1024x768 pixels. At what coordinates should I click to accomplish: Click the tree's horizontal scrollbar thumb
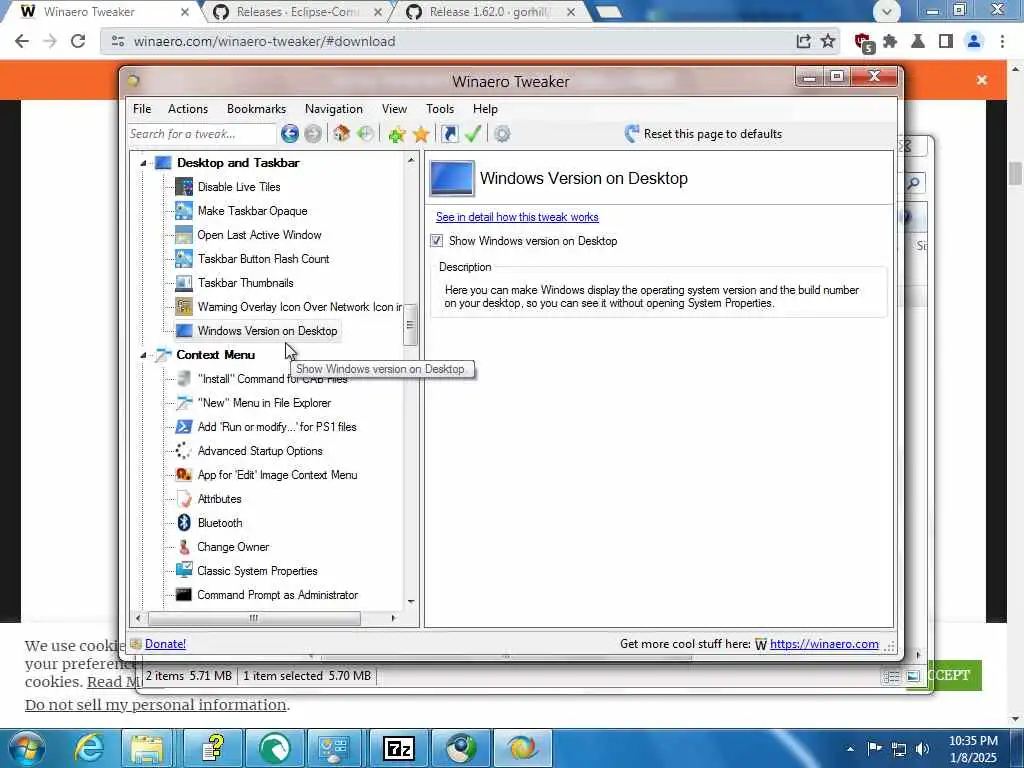[x=254, y=618]
